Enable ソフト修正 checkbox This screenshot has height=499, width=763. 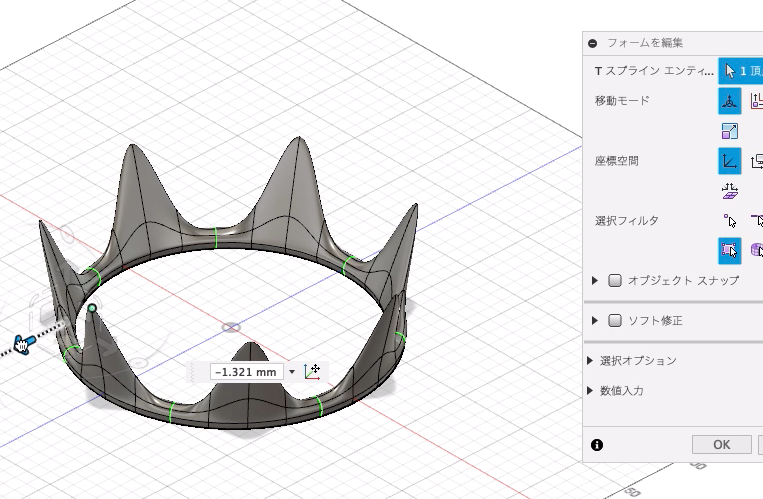pyautogui.click(x=615, y=320)
